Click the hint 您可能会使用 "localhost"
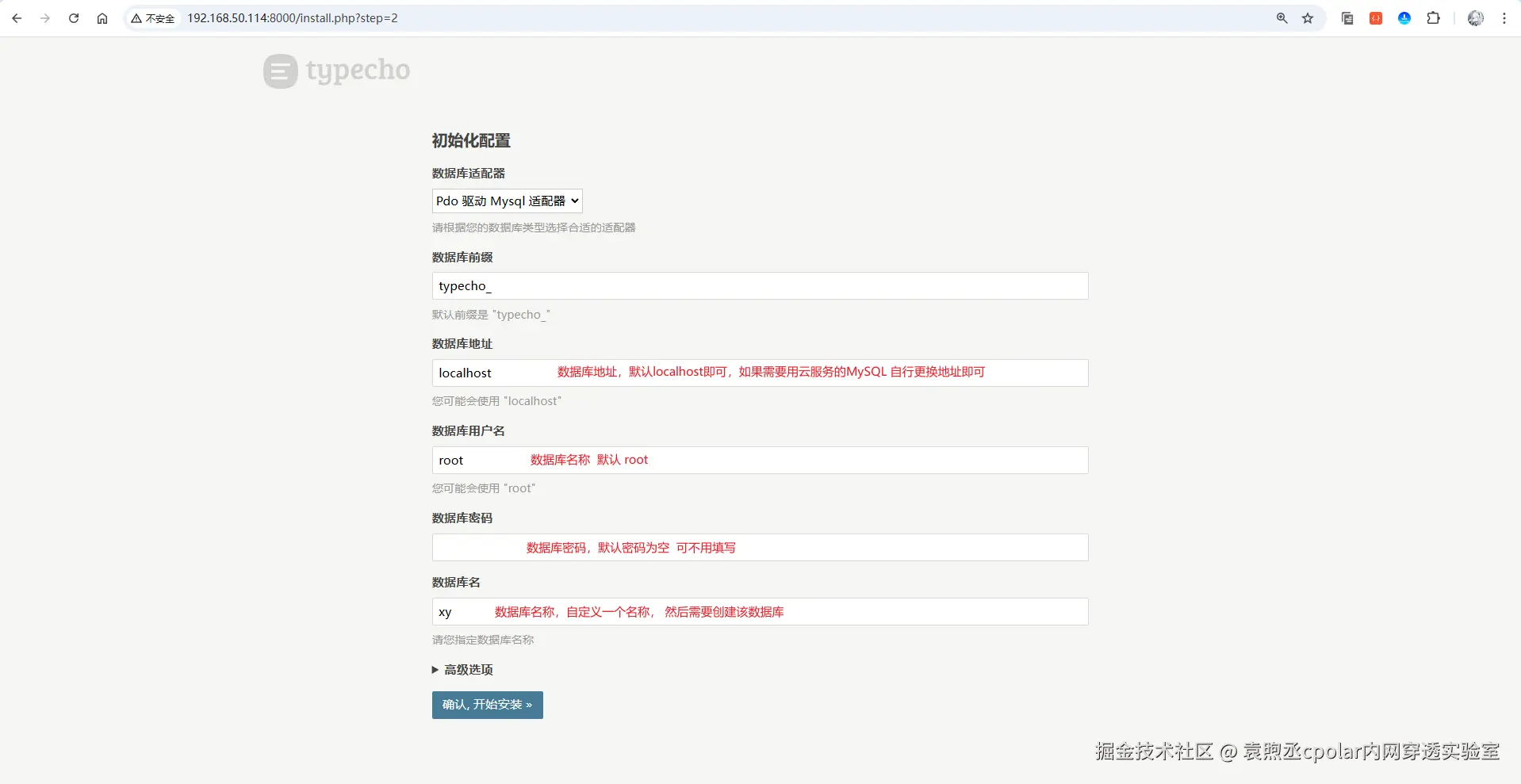This screenshot has width=1521, height=784. pyautogui.click(x=496, y=402)
